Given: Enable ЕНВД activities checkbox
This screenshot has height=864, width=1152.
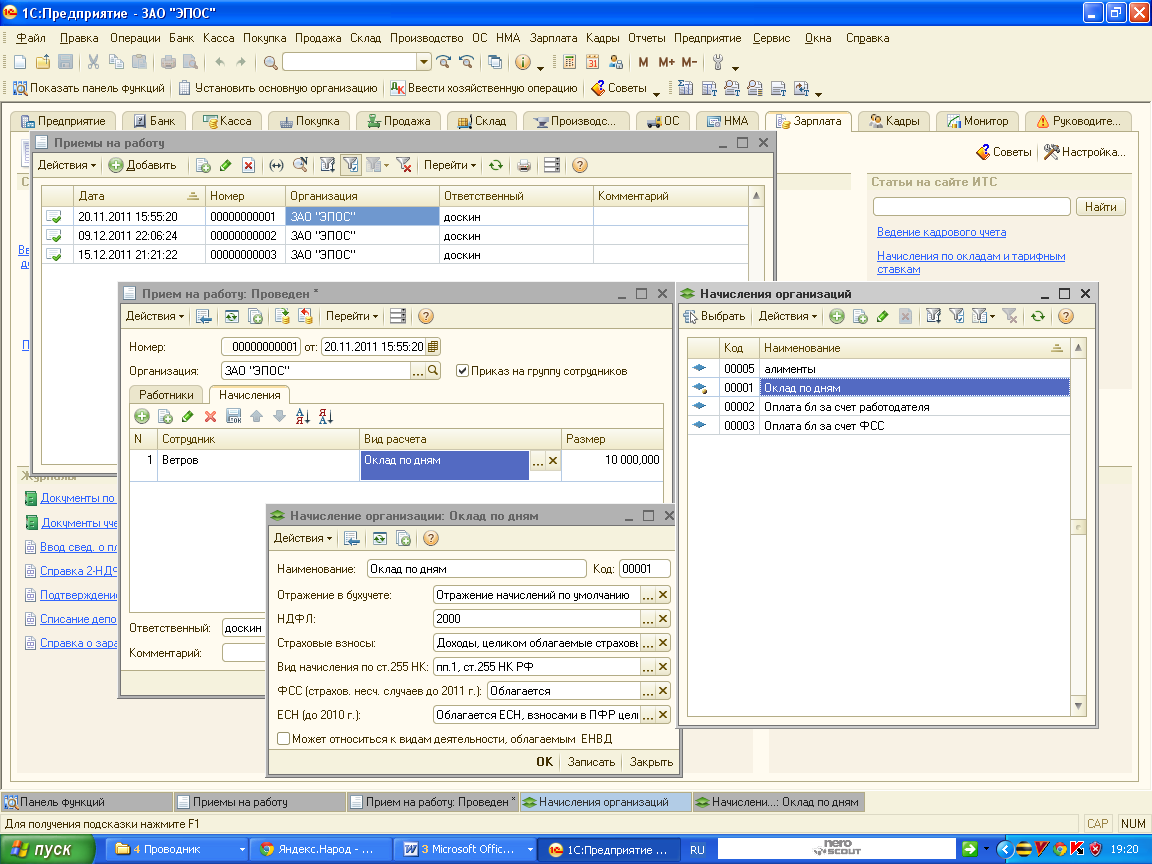Looking at the screenshot, I should (283, 738).
